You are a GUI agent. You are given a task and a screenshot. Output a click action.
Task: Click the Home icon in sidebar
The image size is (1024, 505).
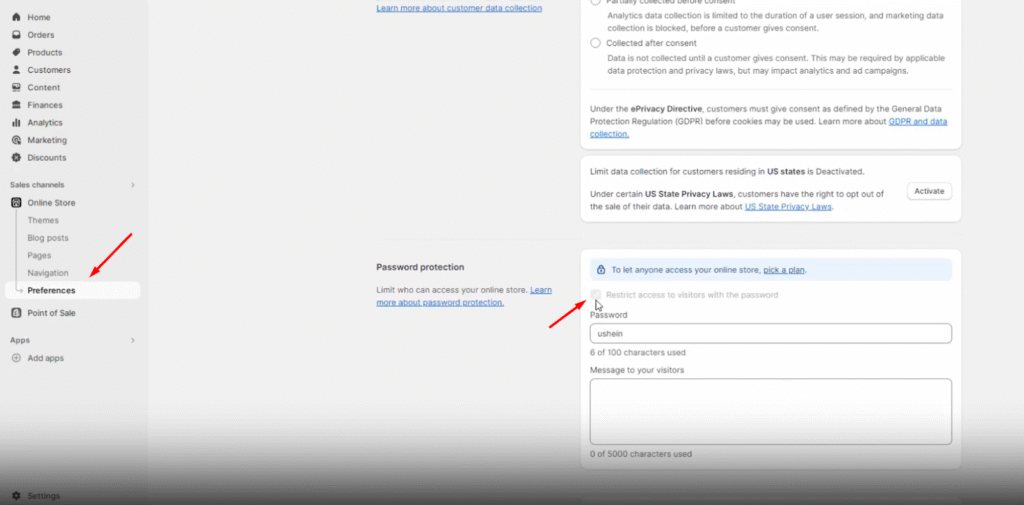click(16, 17)
